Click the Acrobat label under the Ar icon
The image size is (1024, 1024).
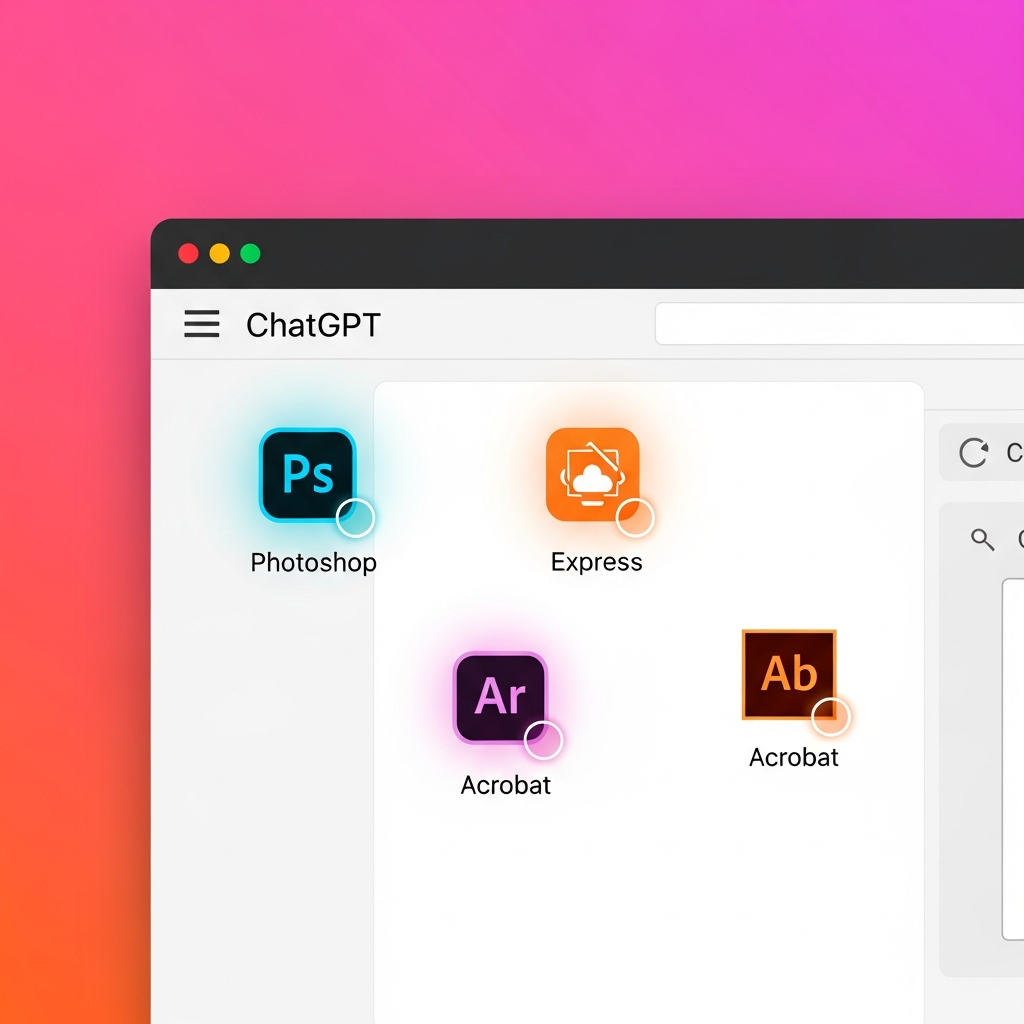tap(505, 785)
